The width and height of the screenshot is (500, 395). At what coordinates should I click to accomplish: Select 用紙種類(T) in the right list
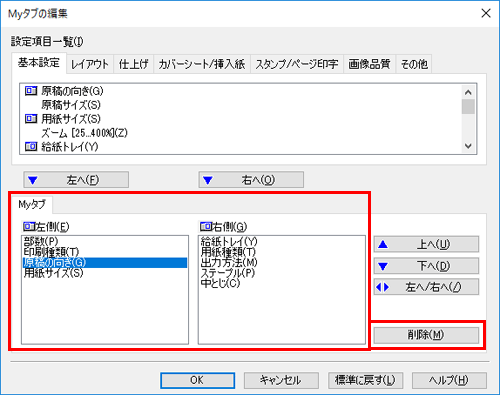click(281, 252)
